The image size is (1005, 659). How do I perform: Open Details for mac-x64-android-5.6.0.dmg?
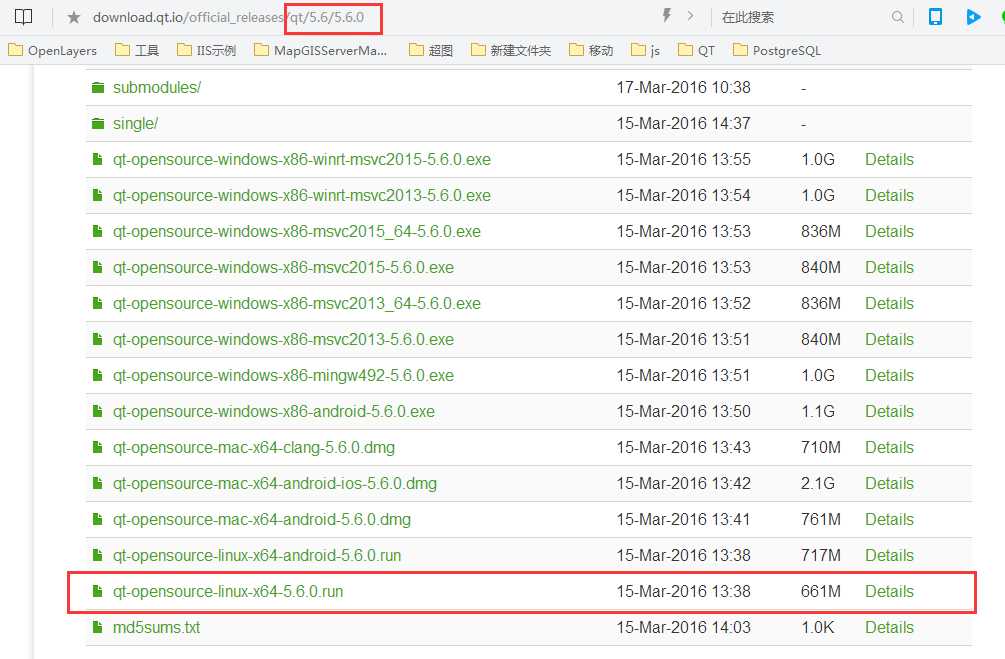click(889, 519)
